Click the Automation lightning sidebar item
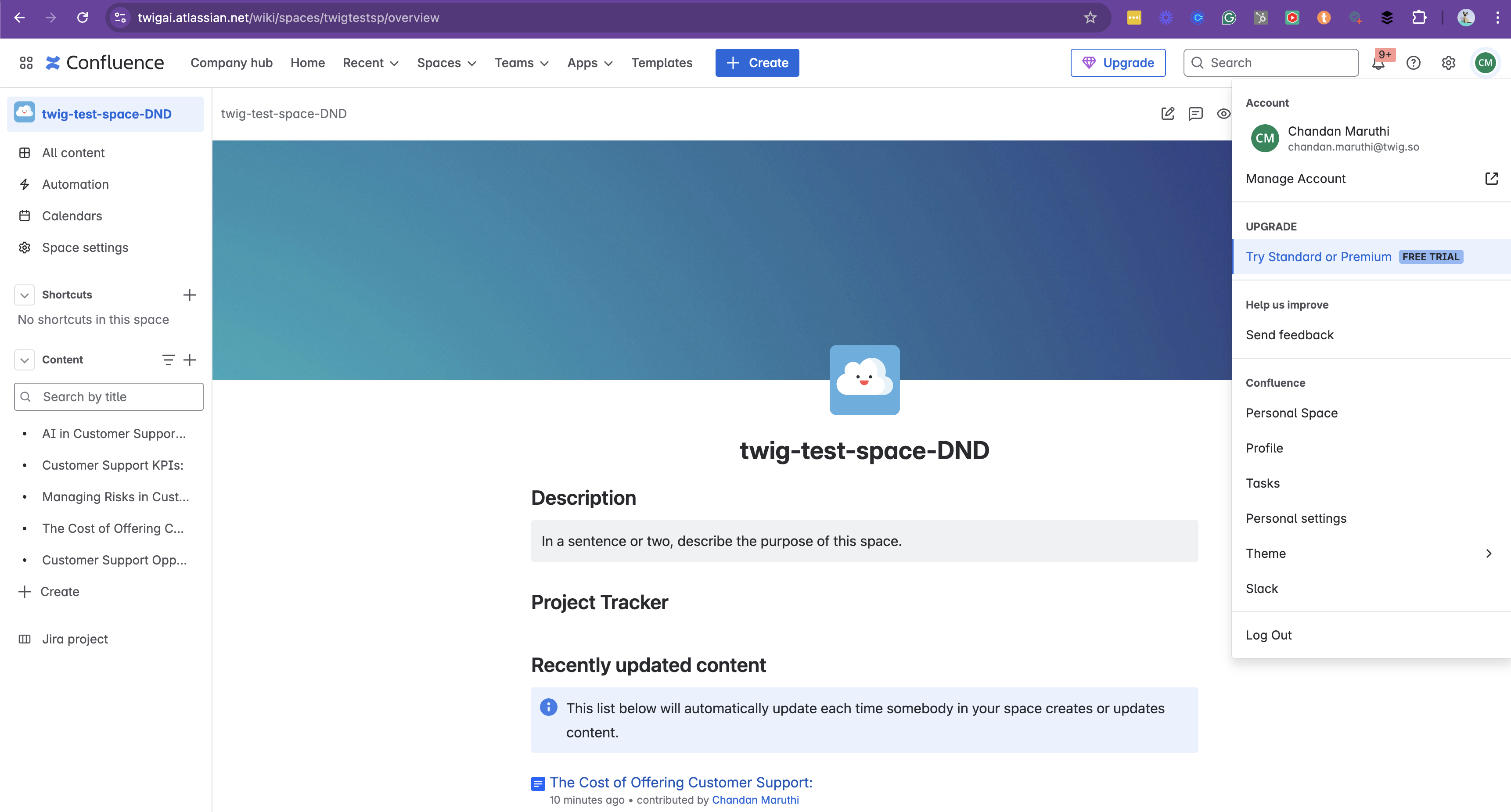This screenshot has height=812, width=1511. point(75,184)
